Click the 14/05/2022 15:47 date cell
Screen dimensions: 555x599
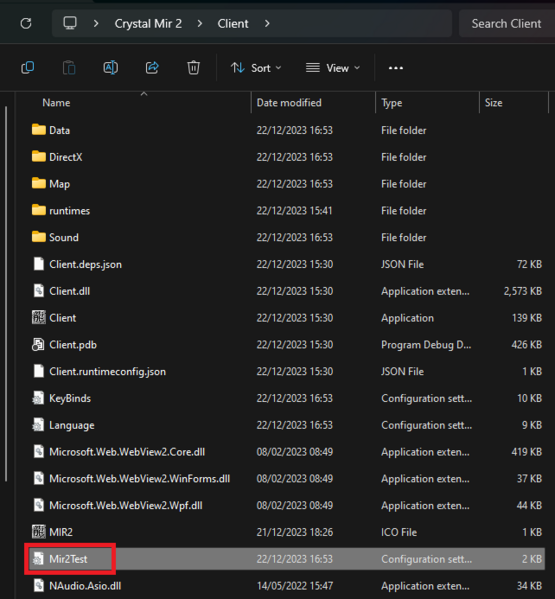click(x=294, y=586)
